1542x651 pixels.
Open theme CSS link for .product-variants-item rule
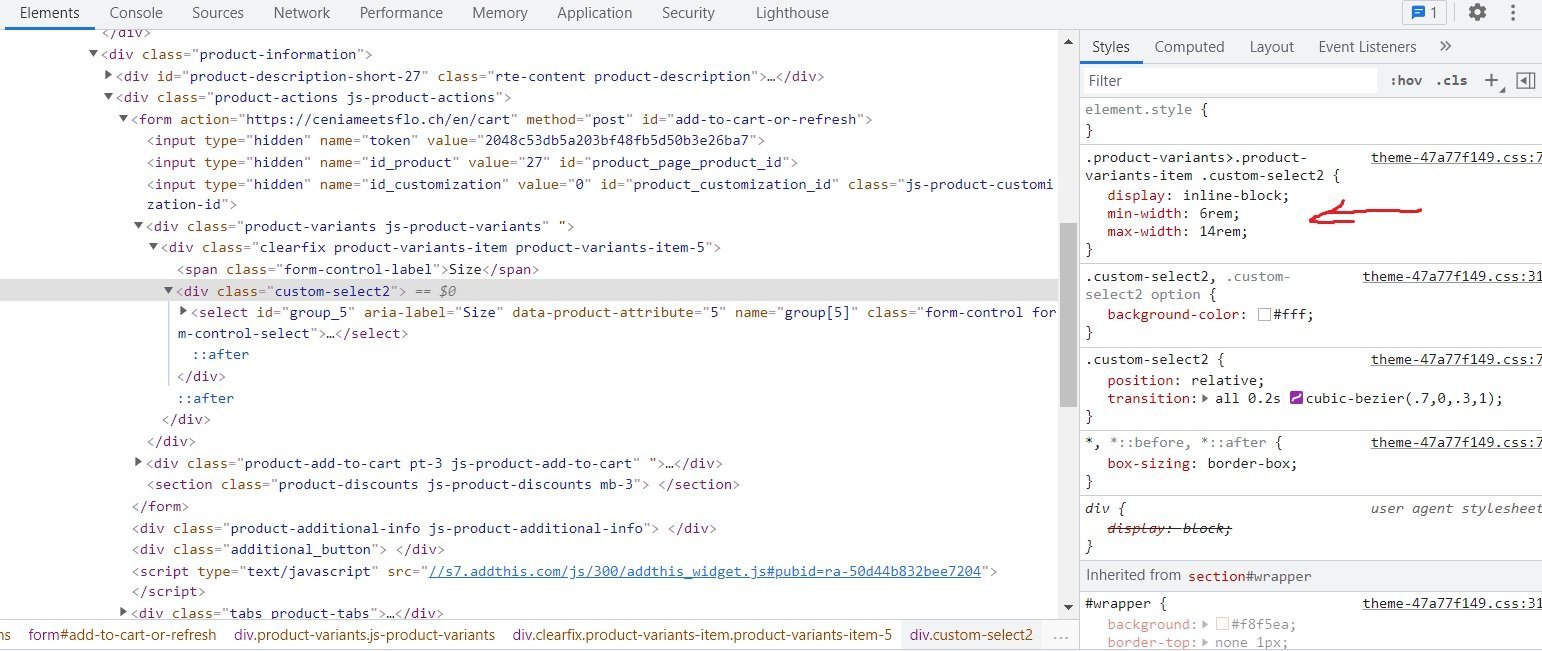[1456, 157]
